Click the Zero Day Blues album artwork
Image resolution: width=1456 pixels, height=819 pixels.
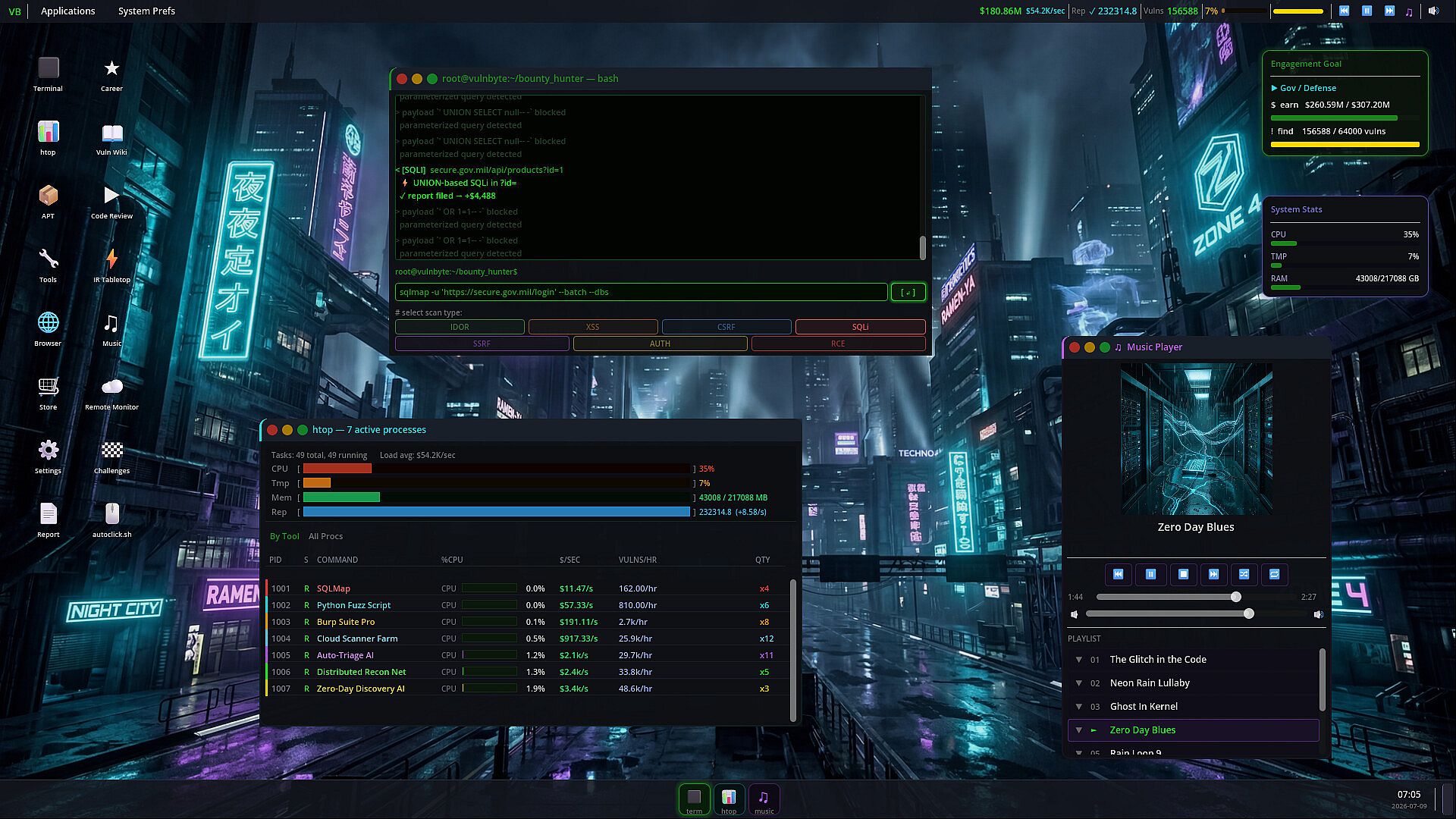[x=1196, y=439]
